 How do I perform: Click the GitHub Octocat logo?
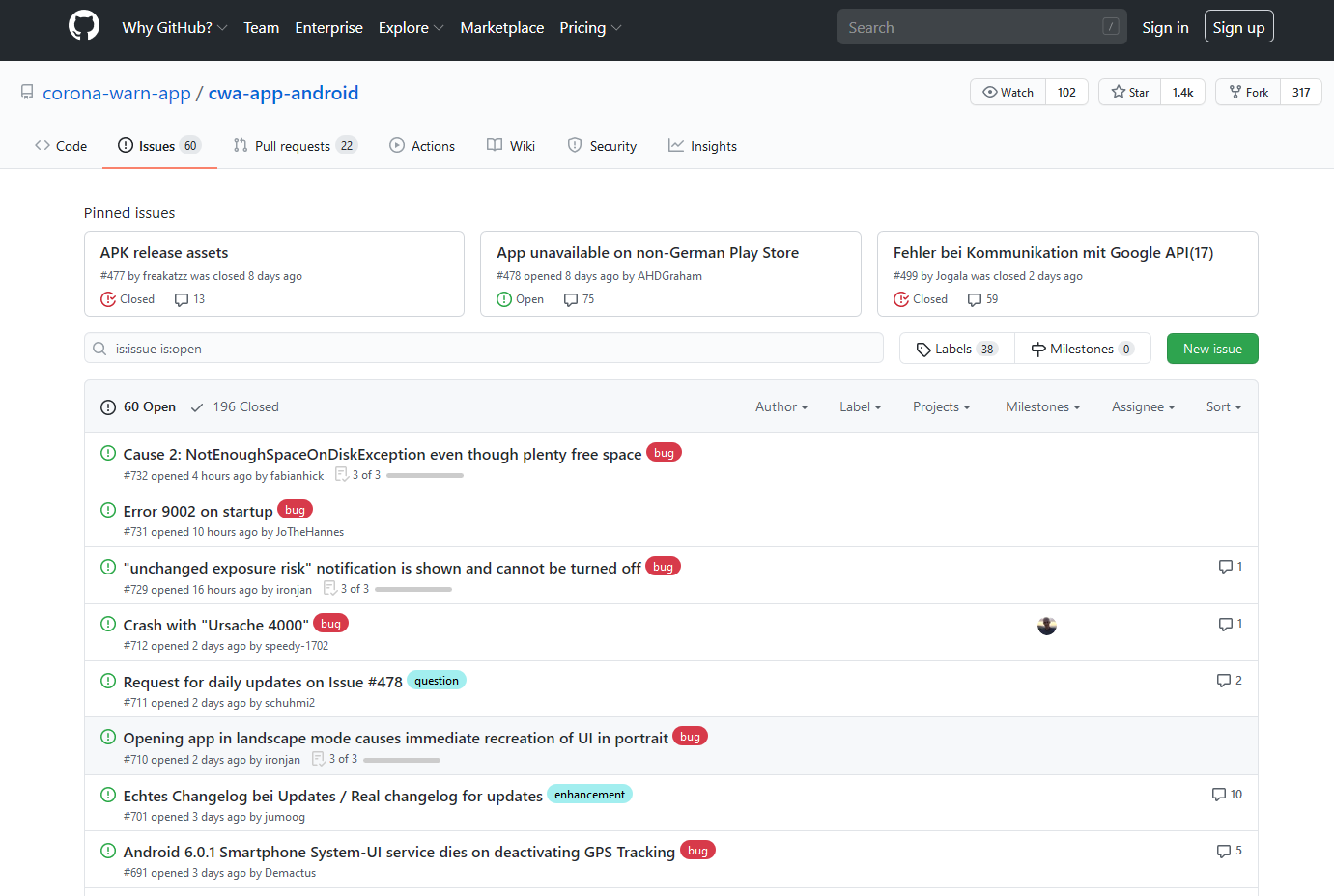coord(84,26)
